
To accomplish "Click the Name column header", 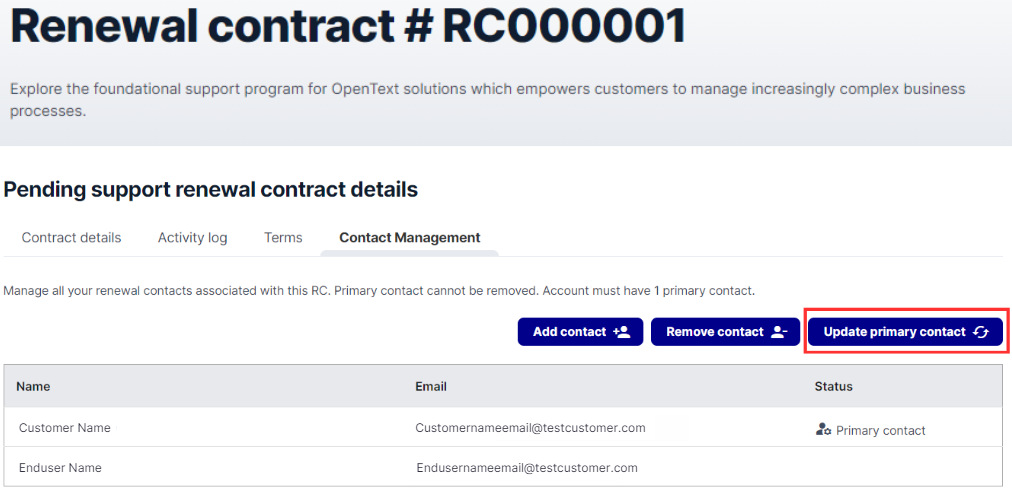I will [x=34, y=386].
